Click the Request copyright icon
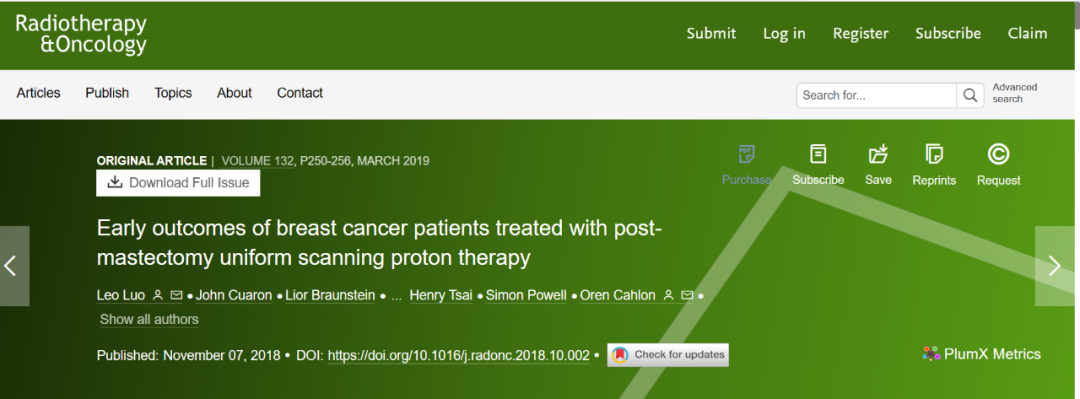Screen dimensions: 1080x399 tap(998, 154)
